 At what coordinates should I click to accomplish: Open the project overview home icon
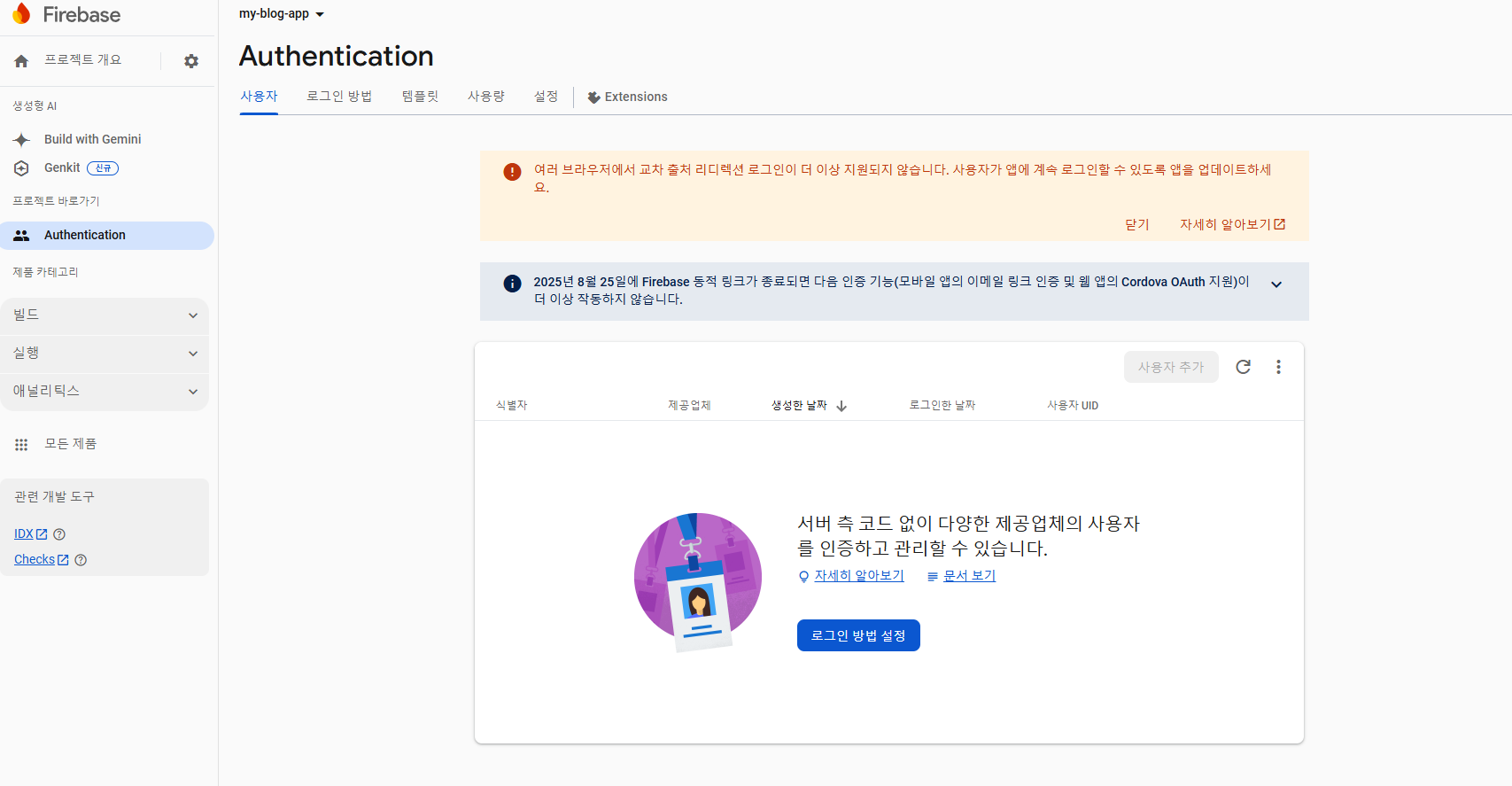click(x=21, y=61)
